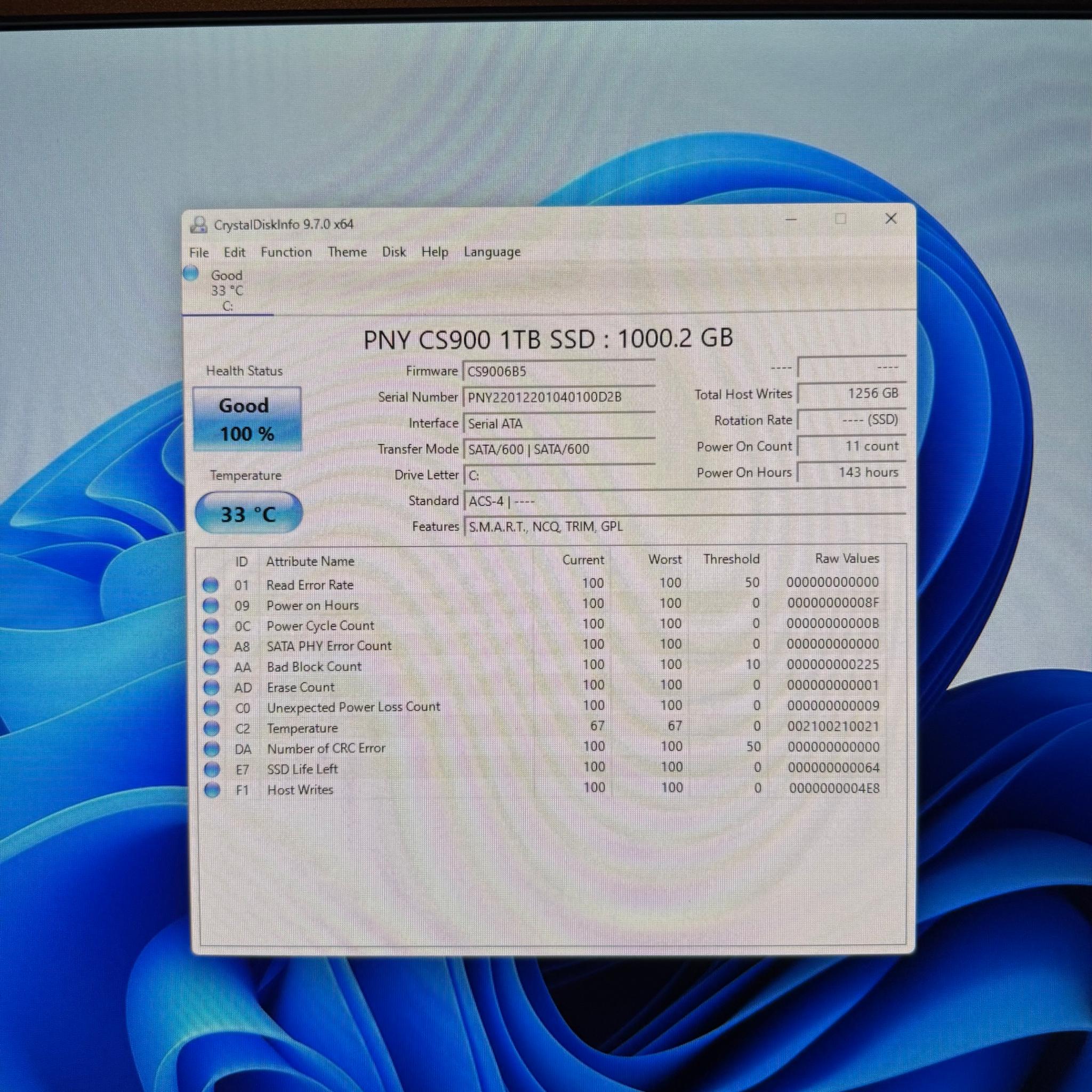Close the CrystalDiskInfo window
The image size is (1092, 1092).
891,218
